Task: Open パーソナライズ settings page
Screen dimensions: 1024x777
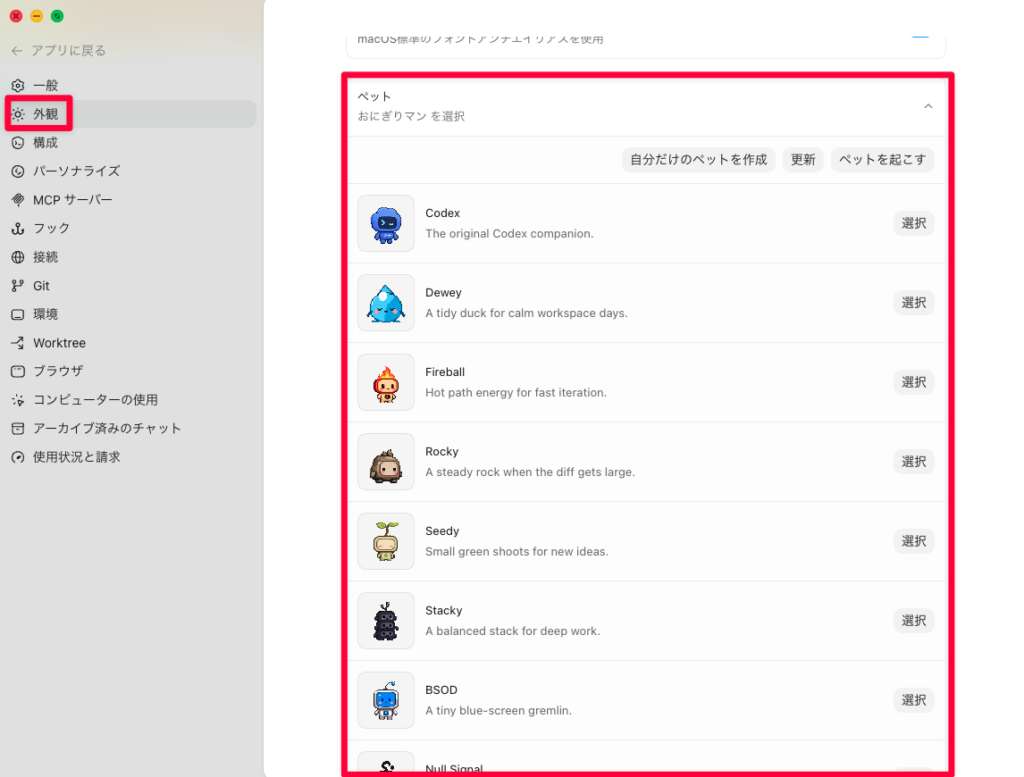Action: (131, 171)
